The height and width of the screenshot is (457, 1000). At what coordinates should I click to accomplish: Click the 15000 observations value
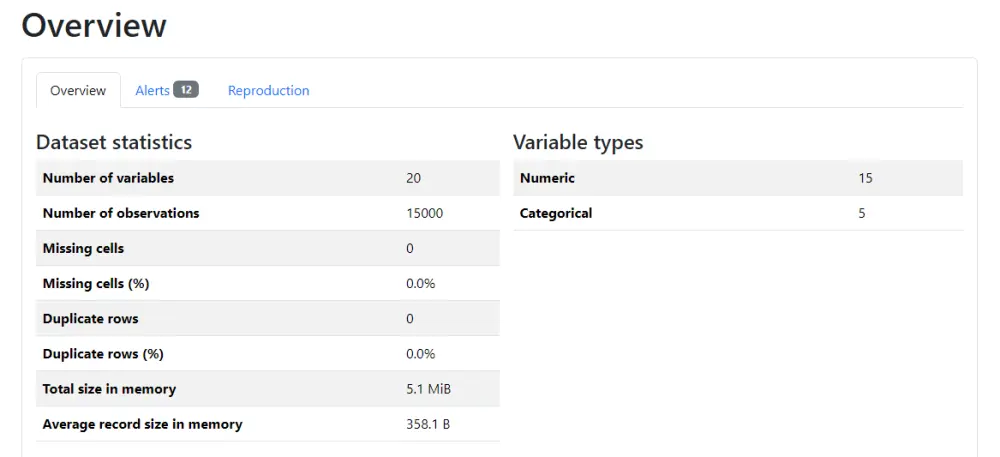pyautogui.click(x=424, y=213)
